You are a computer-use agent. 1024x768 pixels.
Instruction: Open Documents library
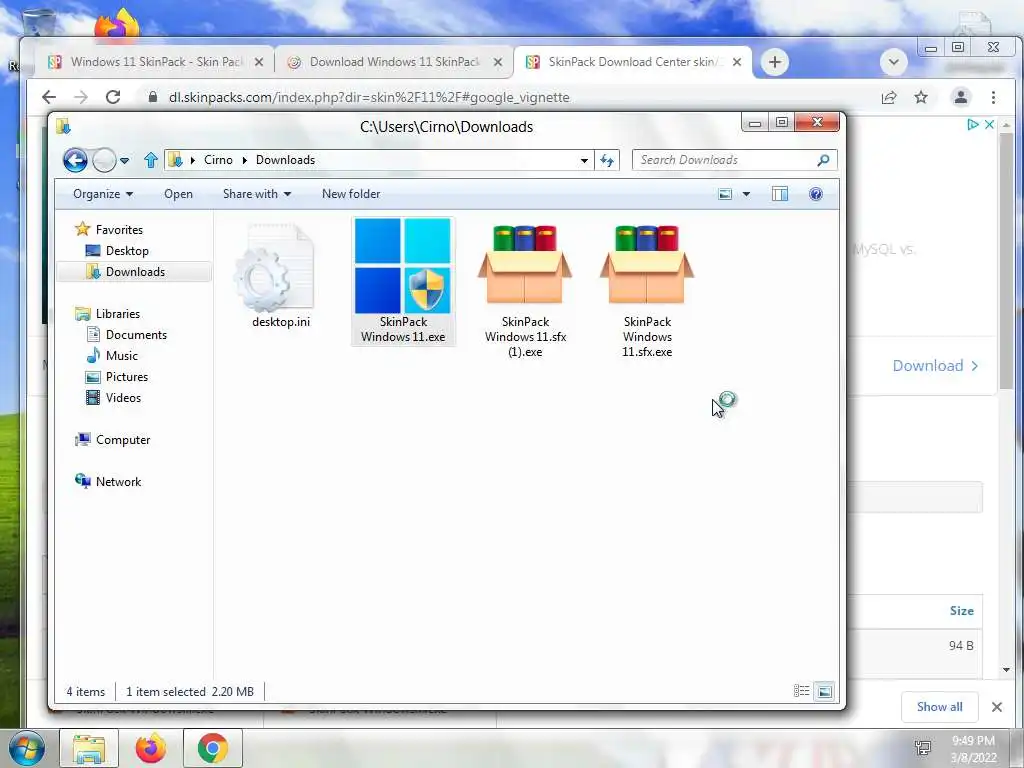pyautogui.click(x=127, y=334)
